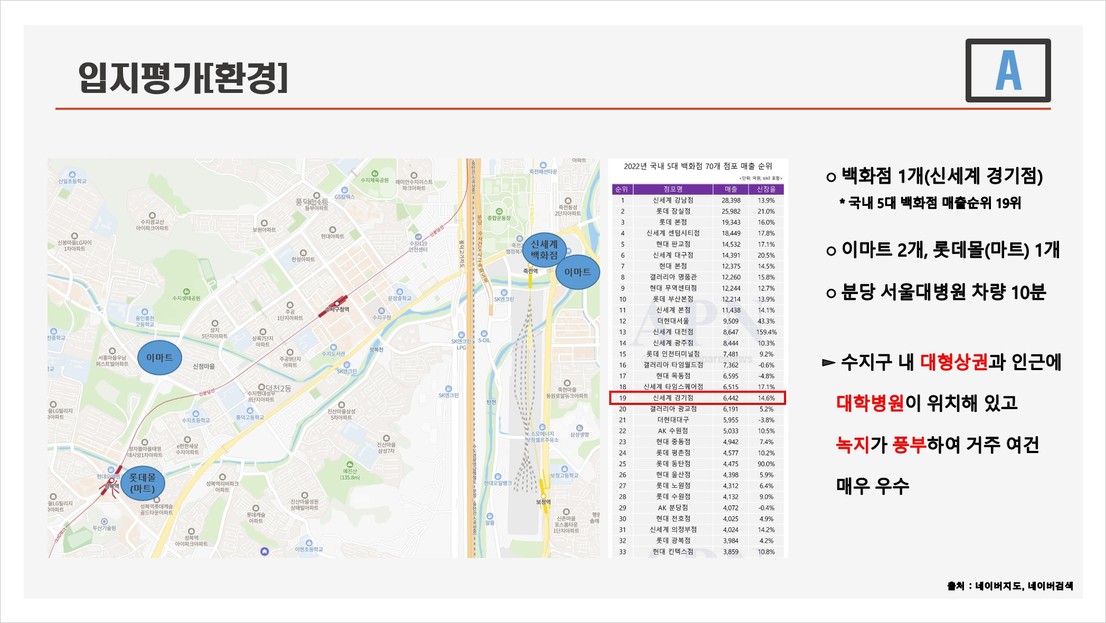Click the 매출 column header
Viewport: 1106px width, 623px height.
tap(731, 189)
